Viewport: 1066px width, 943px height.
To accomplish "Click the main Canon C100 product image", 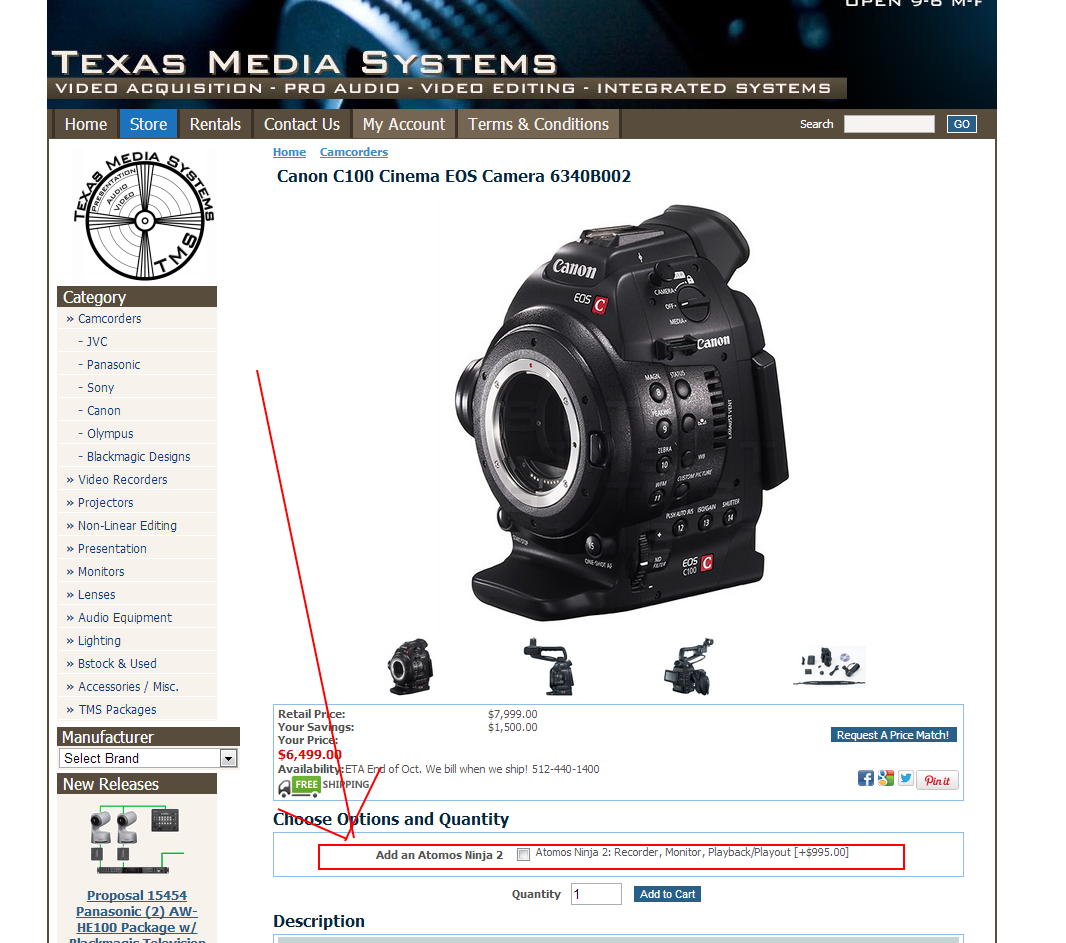I will (x=619, y=412).
